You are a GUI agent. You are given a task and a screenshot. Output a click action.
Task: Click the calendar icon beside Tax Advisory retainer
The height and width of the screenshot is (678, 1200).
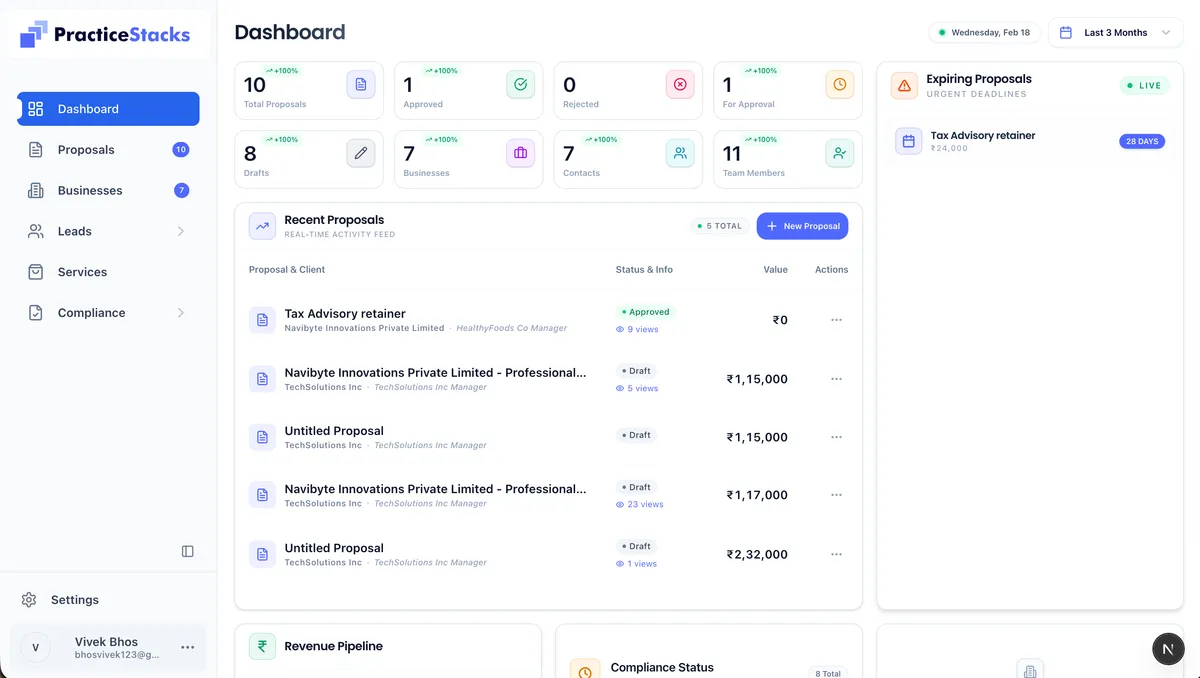pyautogui.click(x=907, y=141)
